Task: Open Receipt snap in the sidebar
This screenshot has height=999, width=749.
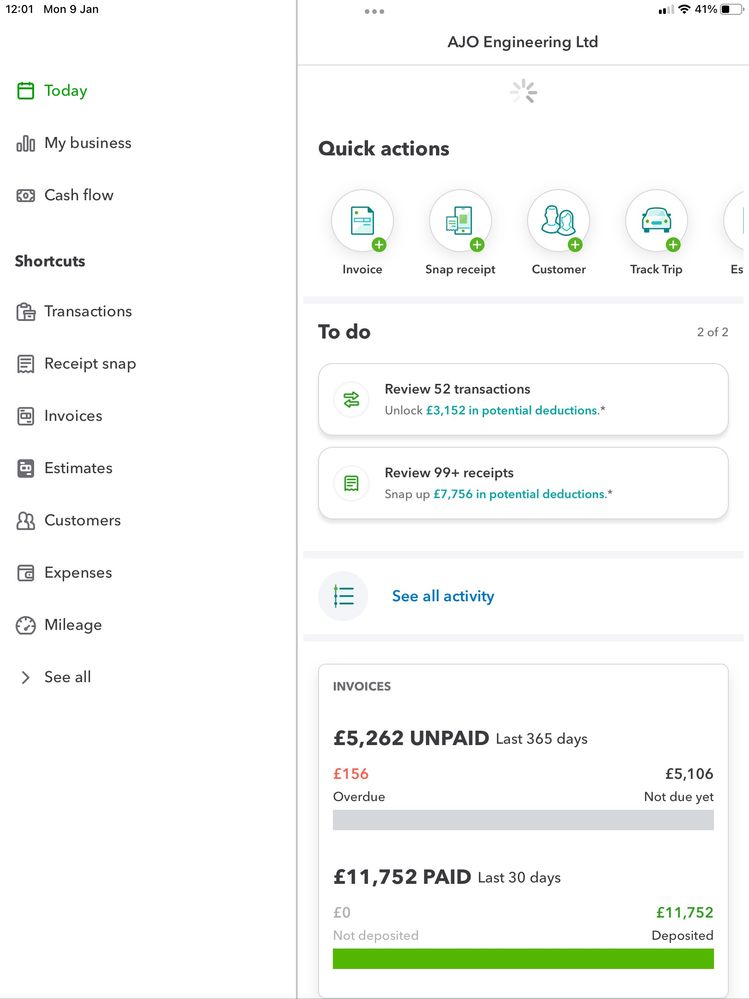Action: pos(89,364)
